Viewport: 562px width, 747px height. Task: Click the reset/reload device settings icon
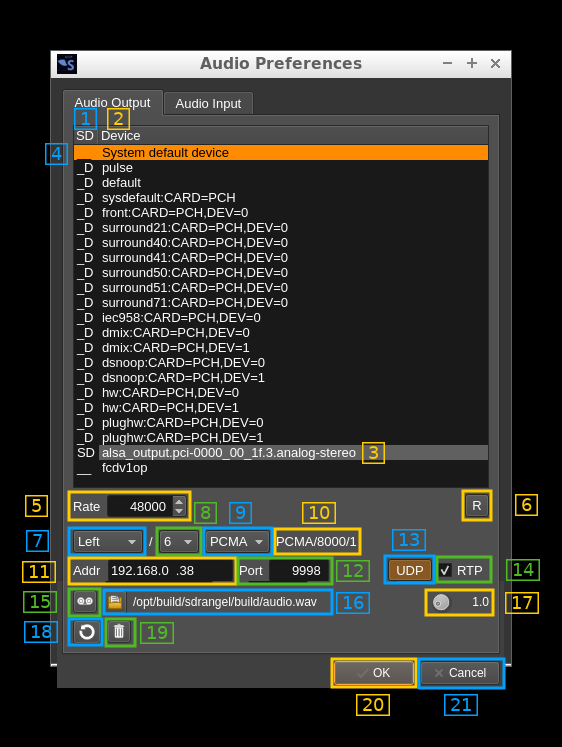coord(86,632)
